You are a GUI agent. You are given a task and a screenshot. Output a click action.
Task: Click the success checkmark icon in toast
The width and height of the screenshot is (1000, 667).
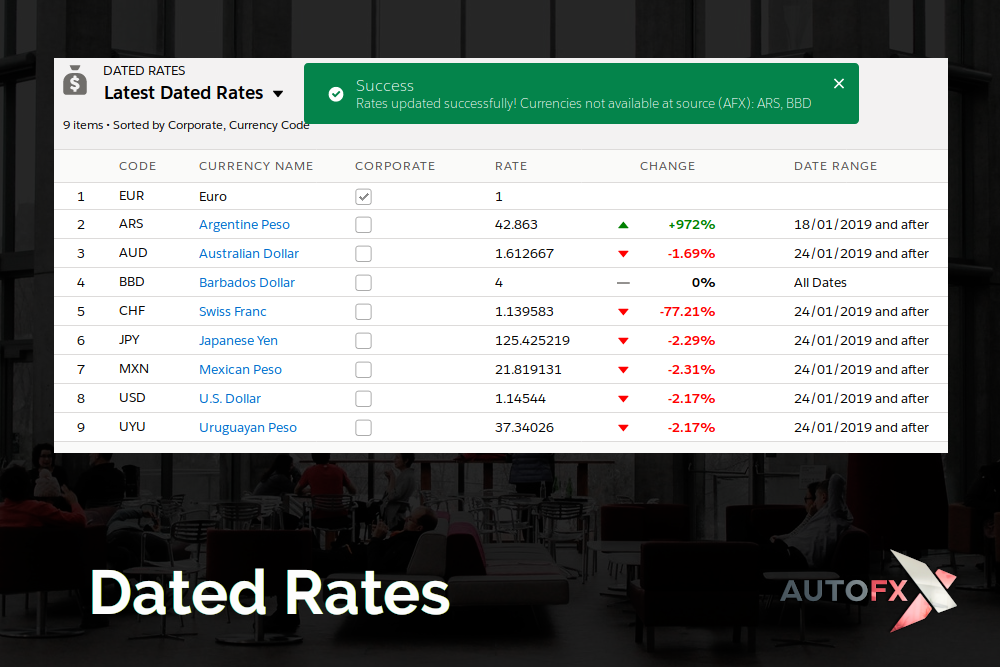(336, 94)
